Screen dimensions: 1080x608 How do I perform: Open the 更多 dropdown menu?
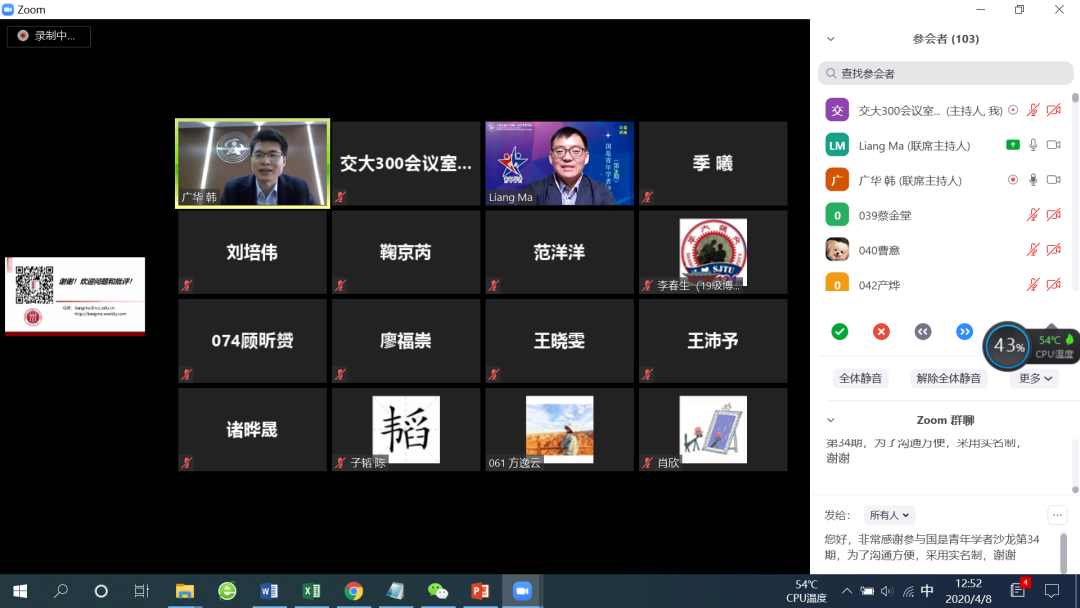[1035, 379]
